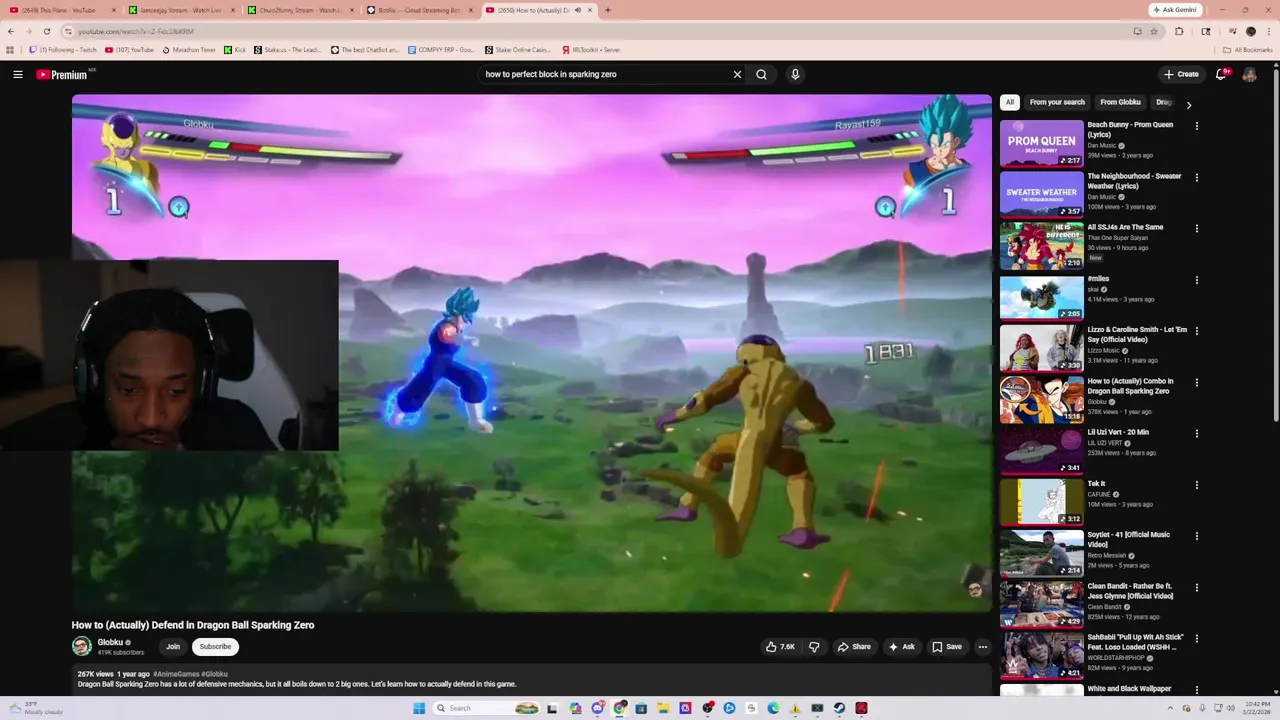
Task: Select the From your search chip
Action: (x=1057, y=102)
